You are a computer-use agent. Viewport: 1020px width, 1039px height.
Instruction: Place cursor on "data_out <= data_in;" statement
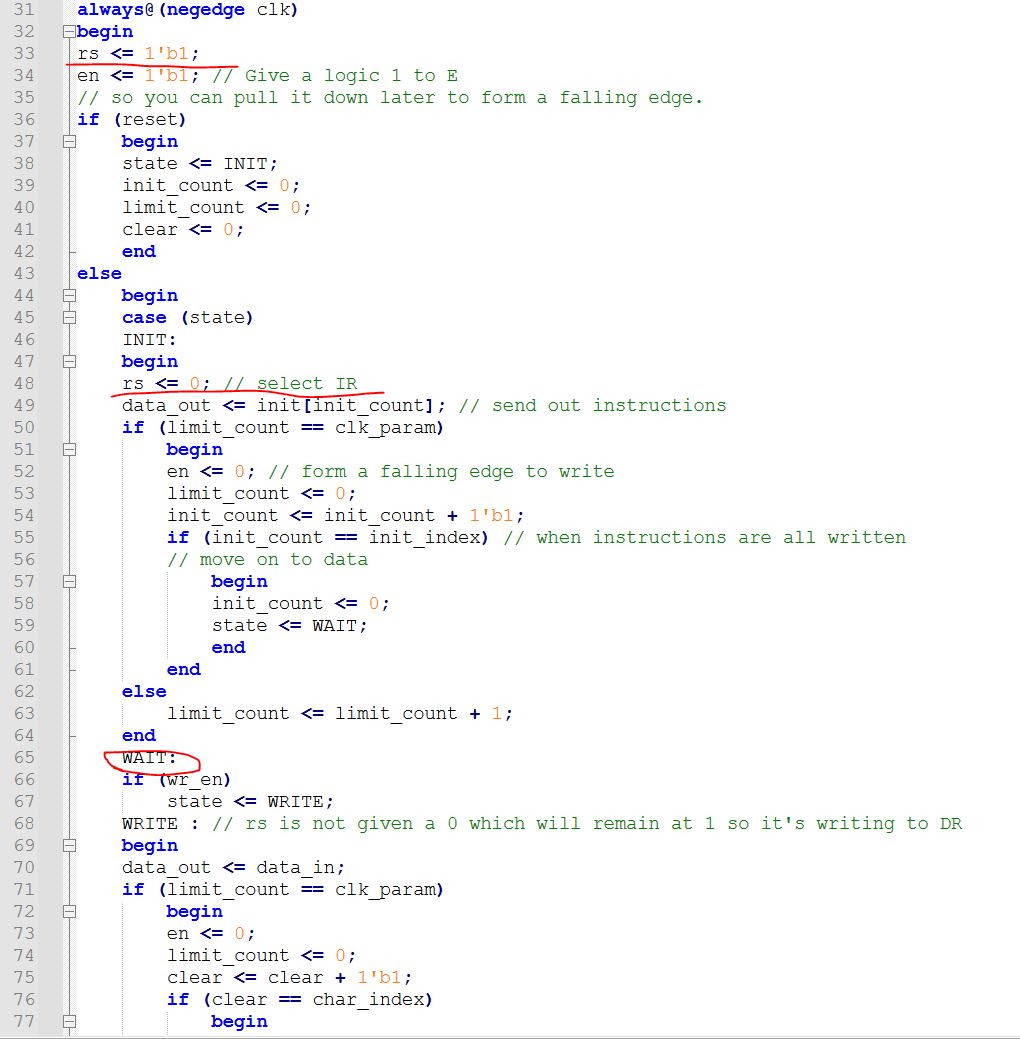coord(233,868)
